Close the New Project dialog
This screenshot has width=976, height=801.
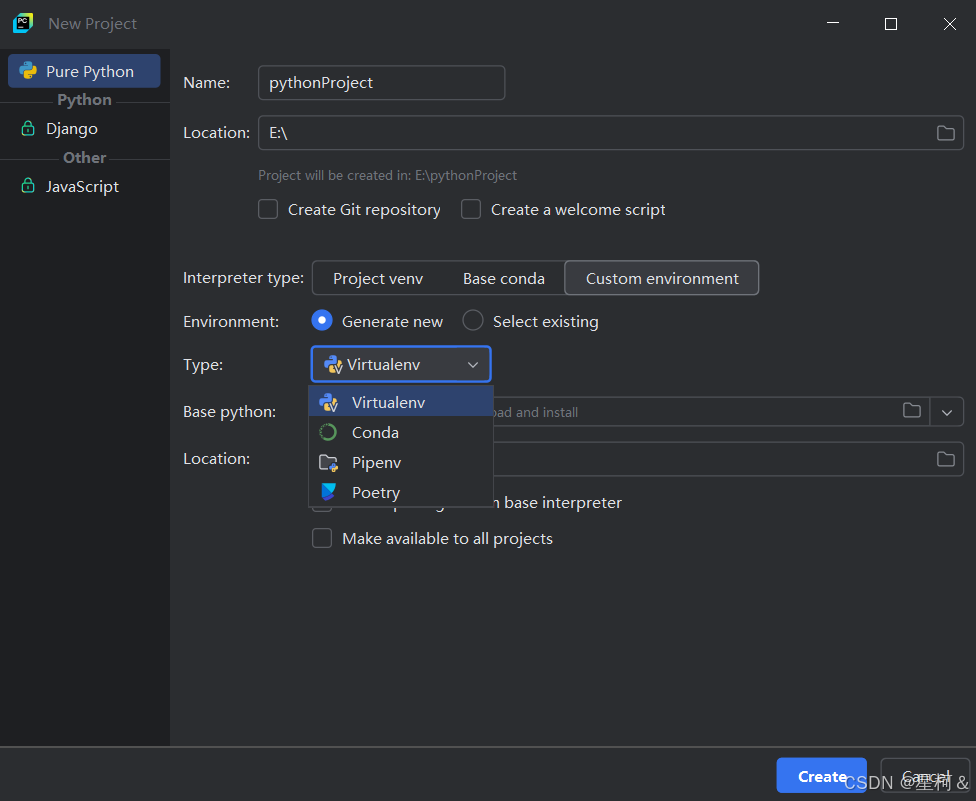coord(949,24)
